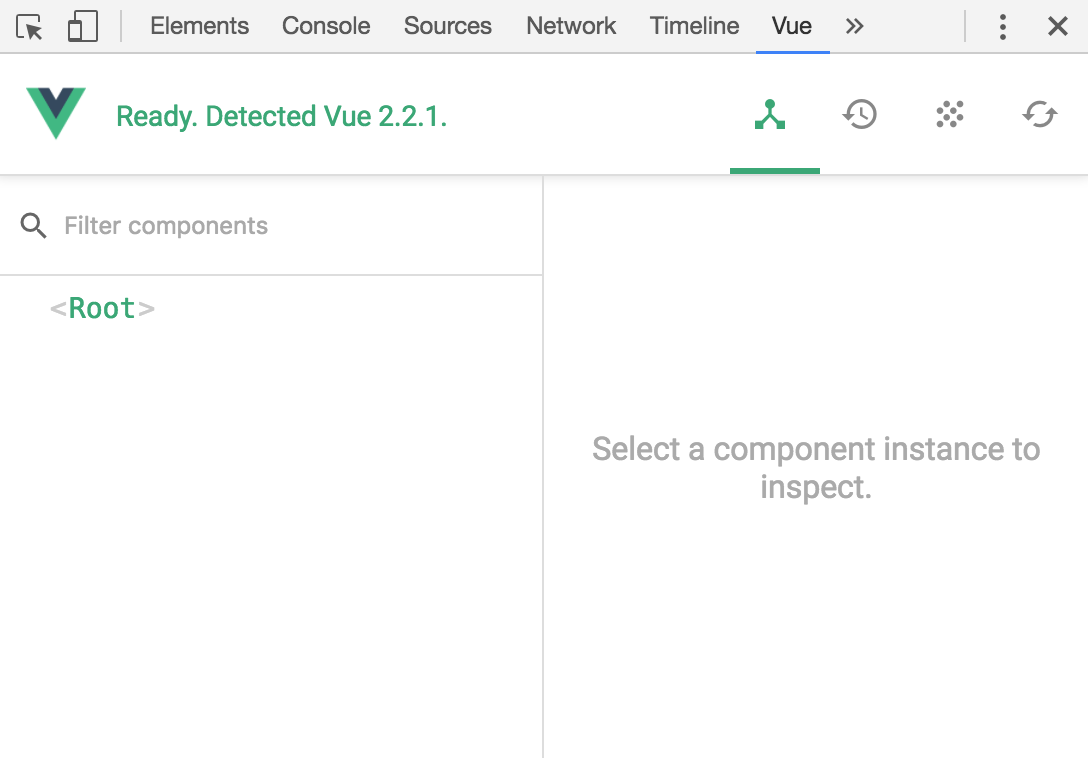
Task: Open the DevTools three-dot menu
Action: (1003, 27)
